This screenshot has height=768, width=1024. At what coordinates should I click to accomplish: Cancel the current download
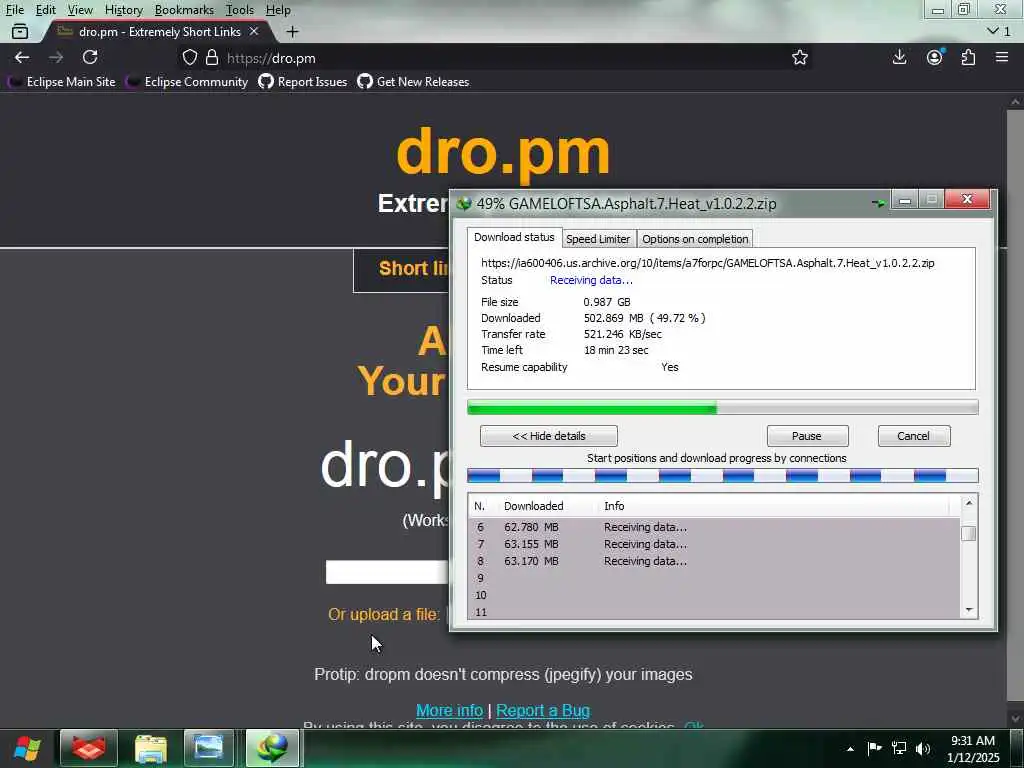pyautogui.click(x=914, y=436)
